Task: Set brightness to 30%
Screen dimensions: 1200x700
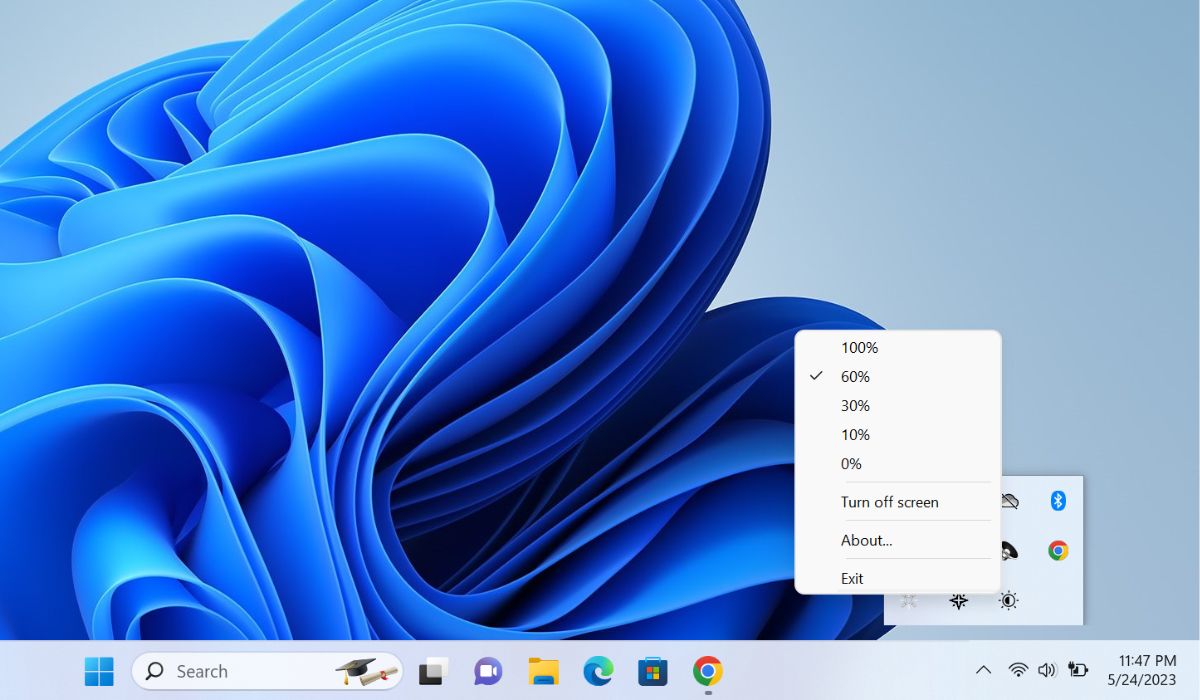Action: click(x=855, y=406)
